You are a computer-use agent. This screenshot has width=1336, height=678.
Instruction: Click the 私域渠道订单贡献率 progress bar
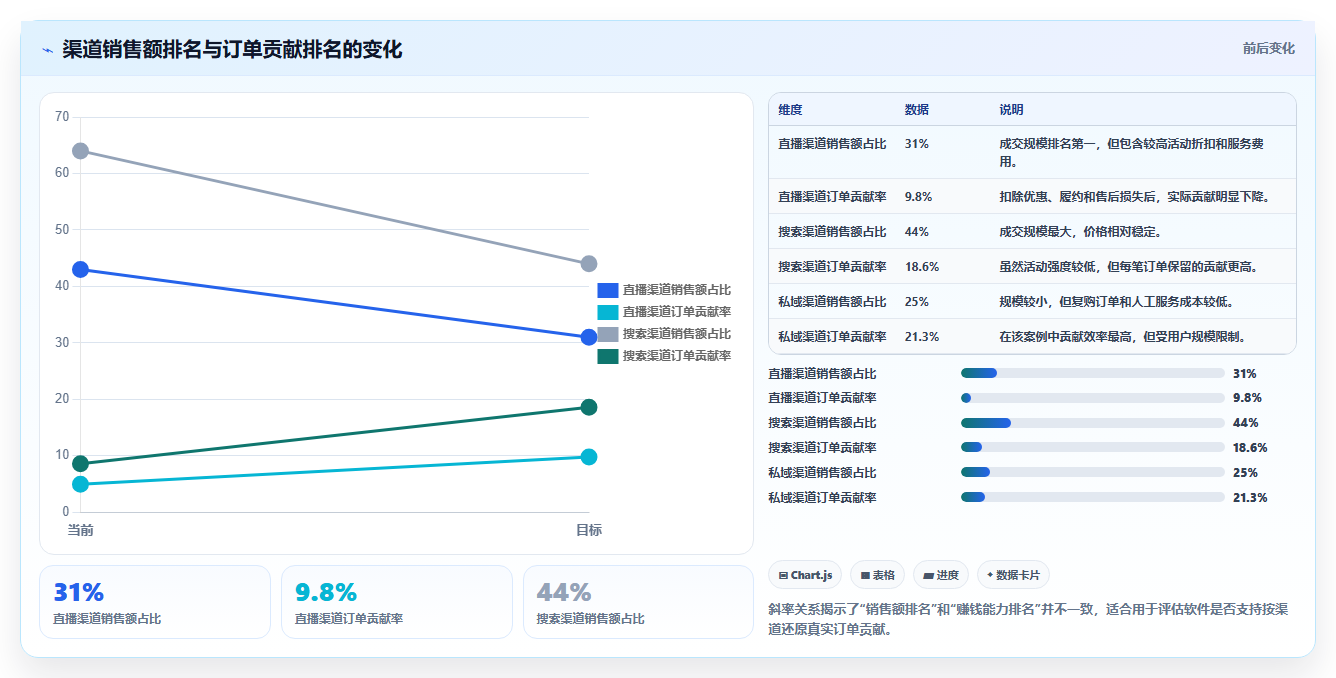click(1093, 497)
